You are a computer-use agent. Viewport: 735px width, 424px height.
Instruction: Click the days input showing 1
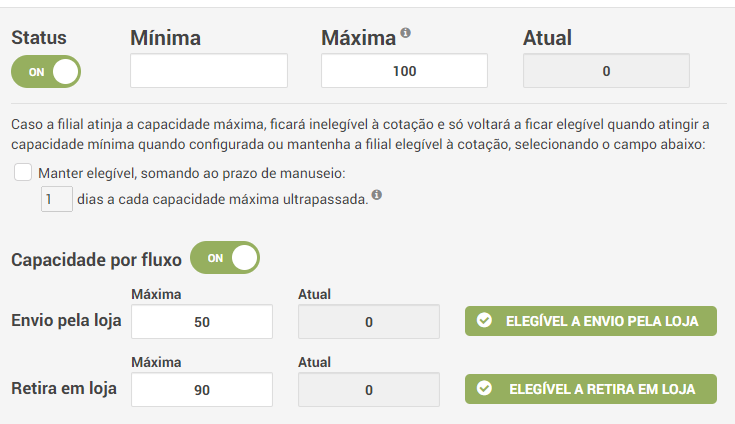56,198
